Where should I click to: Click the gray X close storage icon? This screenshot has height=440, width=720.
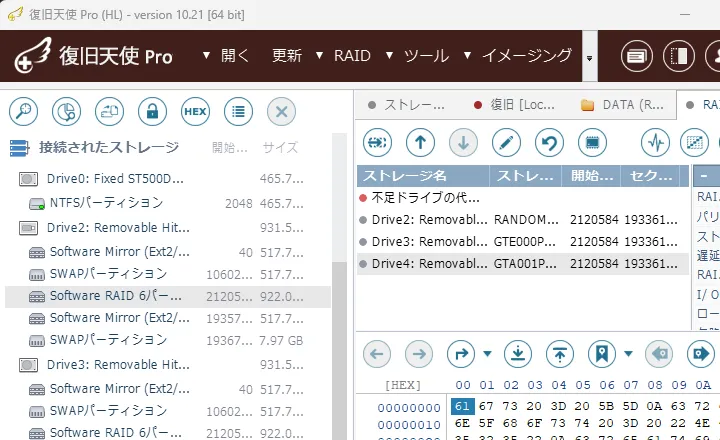pyautogui.click(x=281, y=112)
